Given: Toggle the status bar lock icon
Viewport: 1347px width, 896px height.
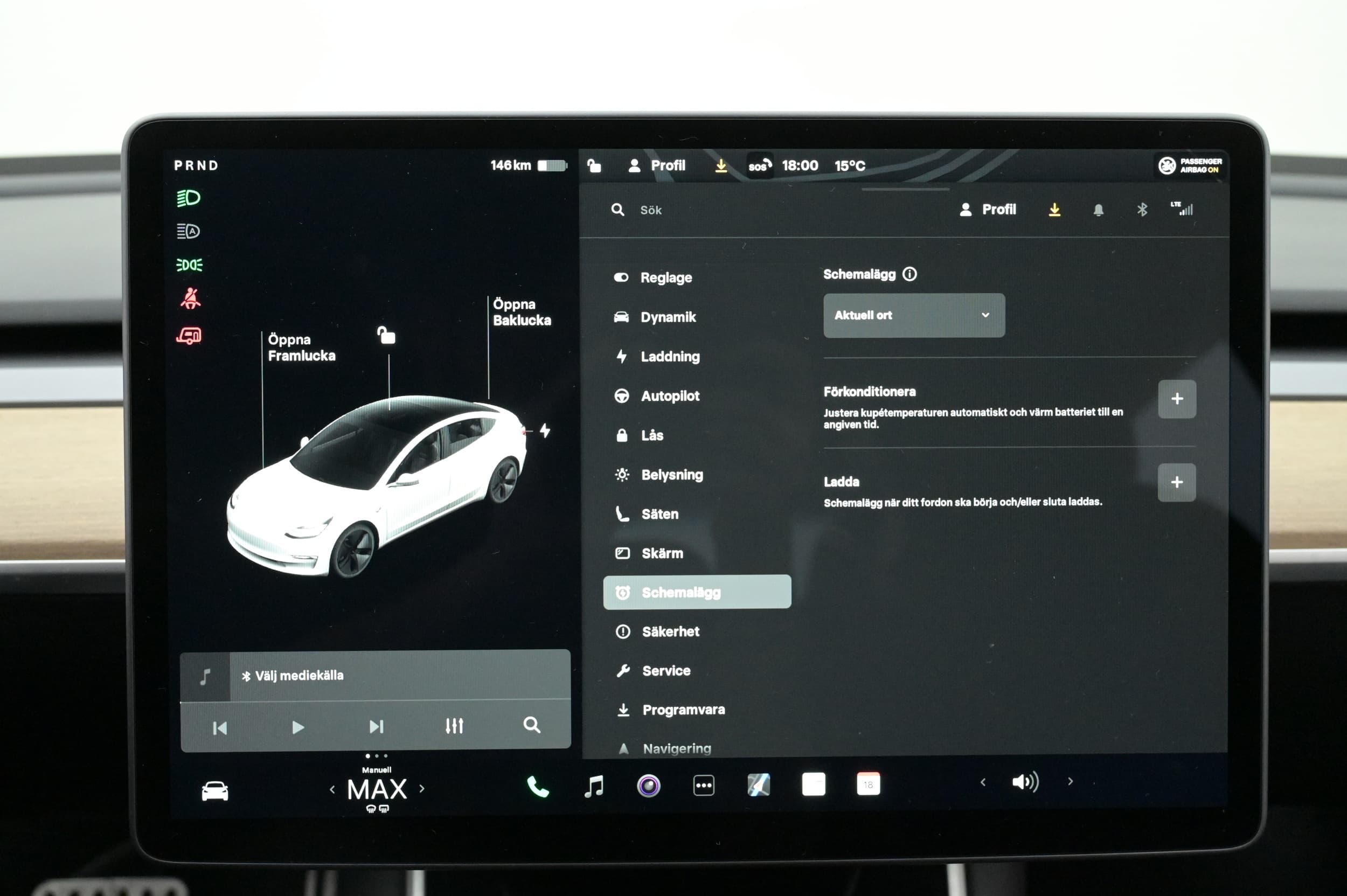Looking at the screenshot, I should (x=594, y=166).
